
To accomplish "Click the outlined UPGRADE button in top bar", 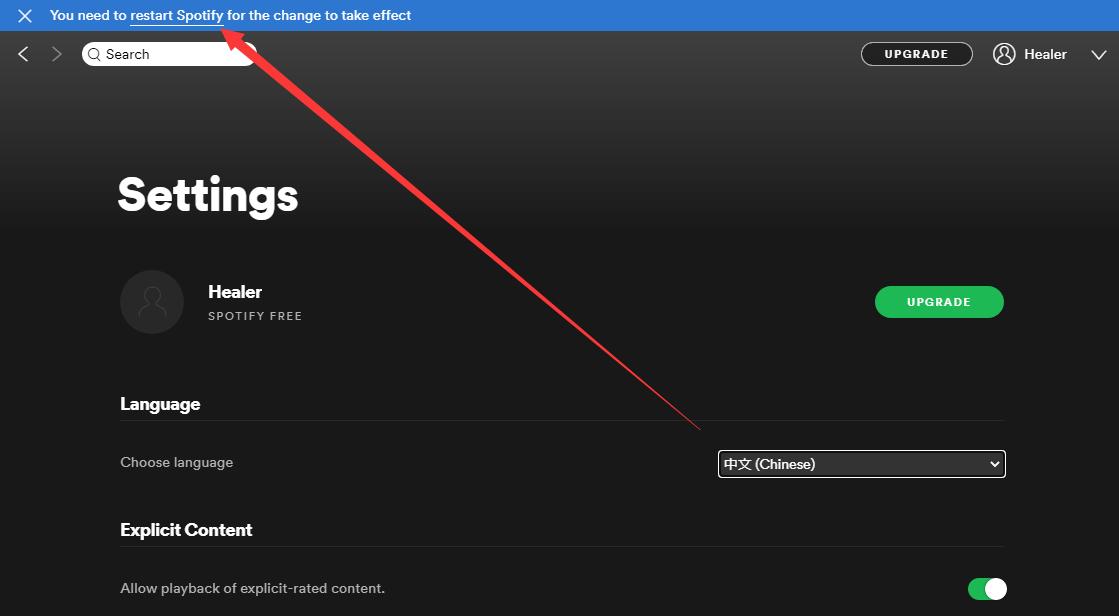I will pos(916,54).
